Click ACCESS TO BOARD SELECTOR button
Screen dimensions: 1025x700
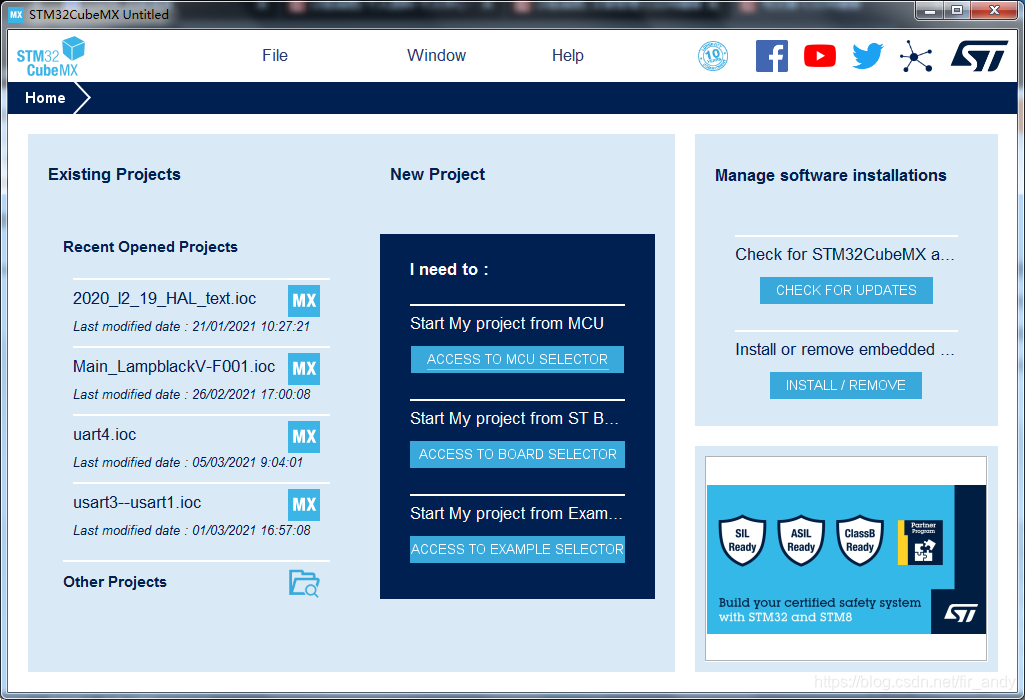[x=517, y=454]
